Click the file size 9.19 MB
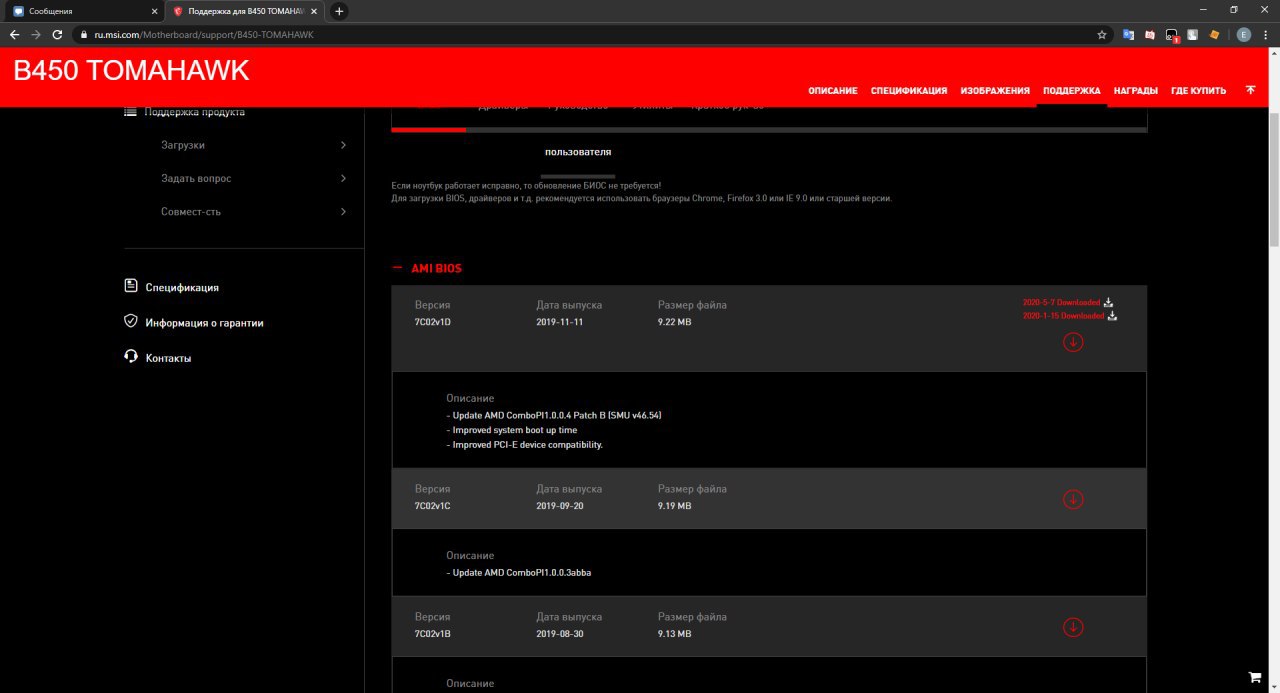 674,506
